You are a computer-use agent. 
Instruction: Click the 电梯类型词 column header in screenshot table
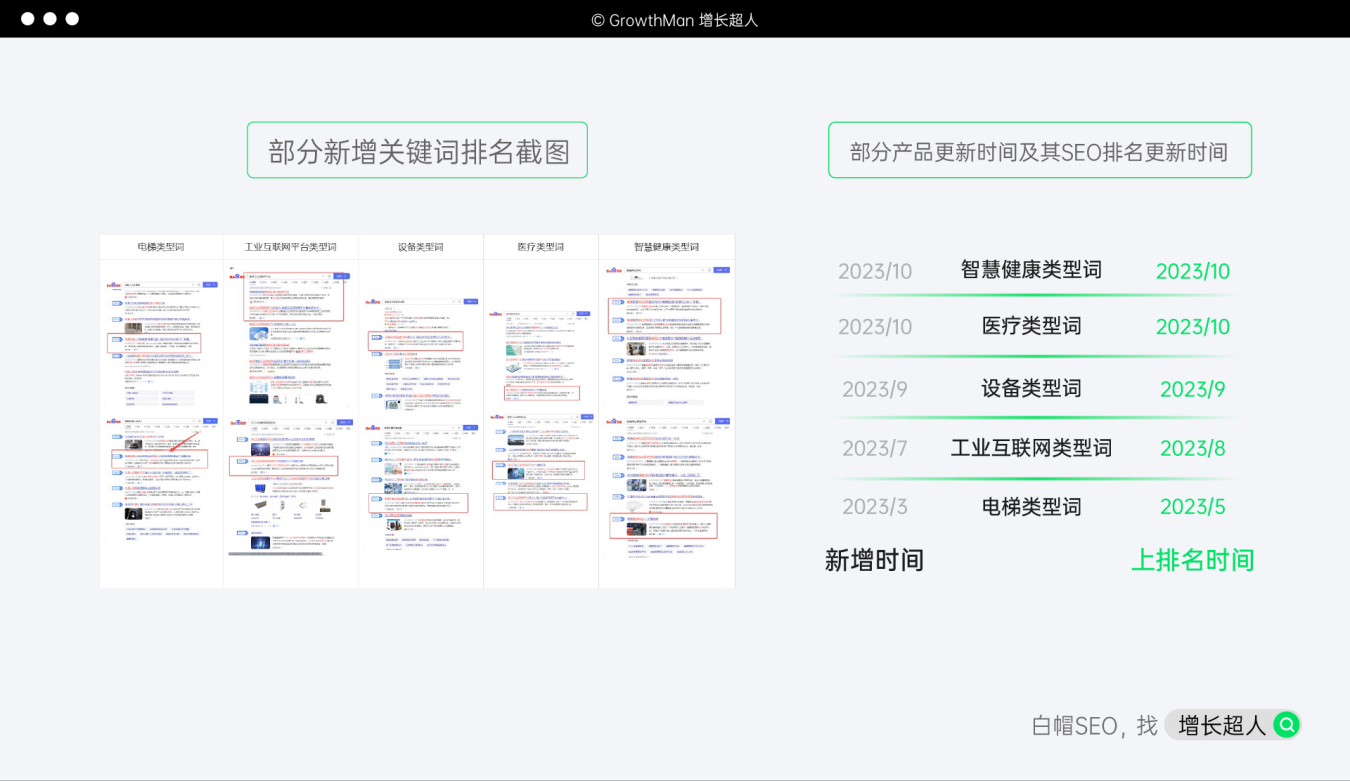pos(161,247)
